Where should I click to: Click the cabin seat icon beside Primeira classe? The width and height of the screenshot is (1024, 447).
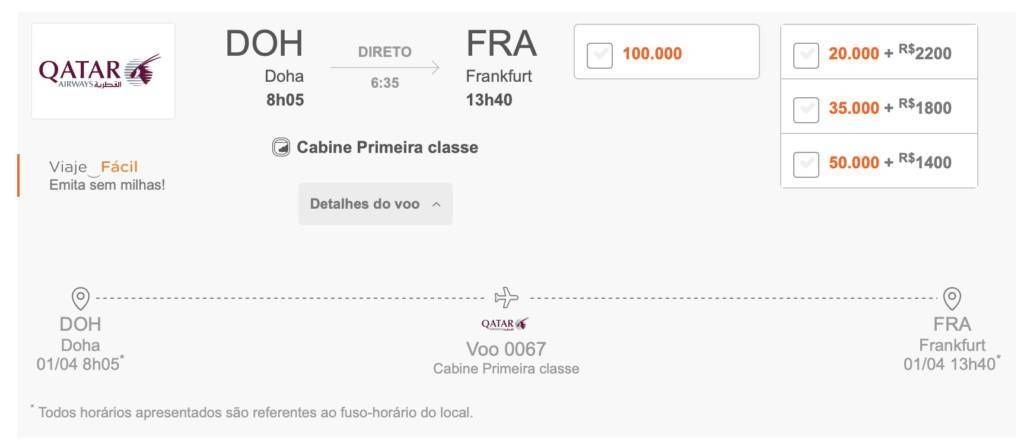(281, 148)
